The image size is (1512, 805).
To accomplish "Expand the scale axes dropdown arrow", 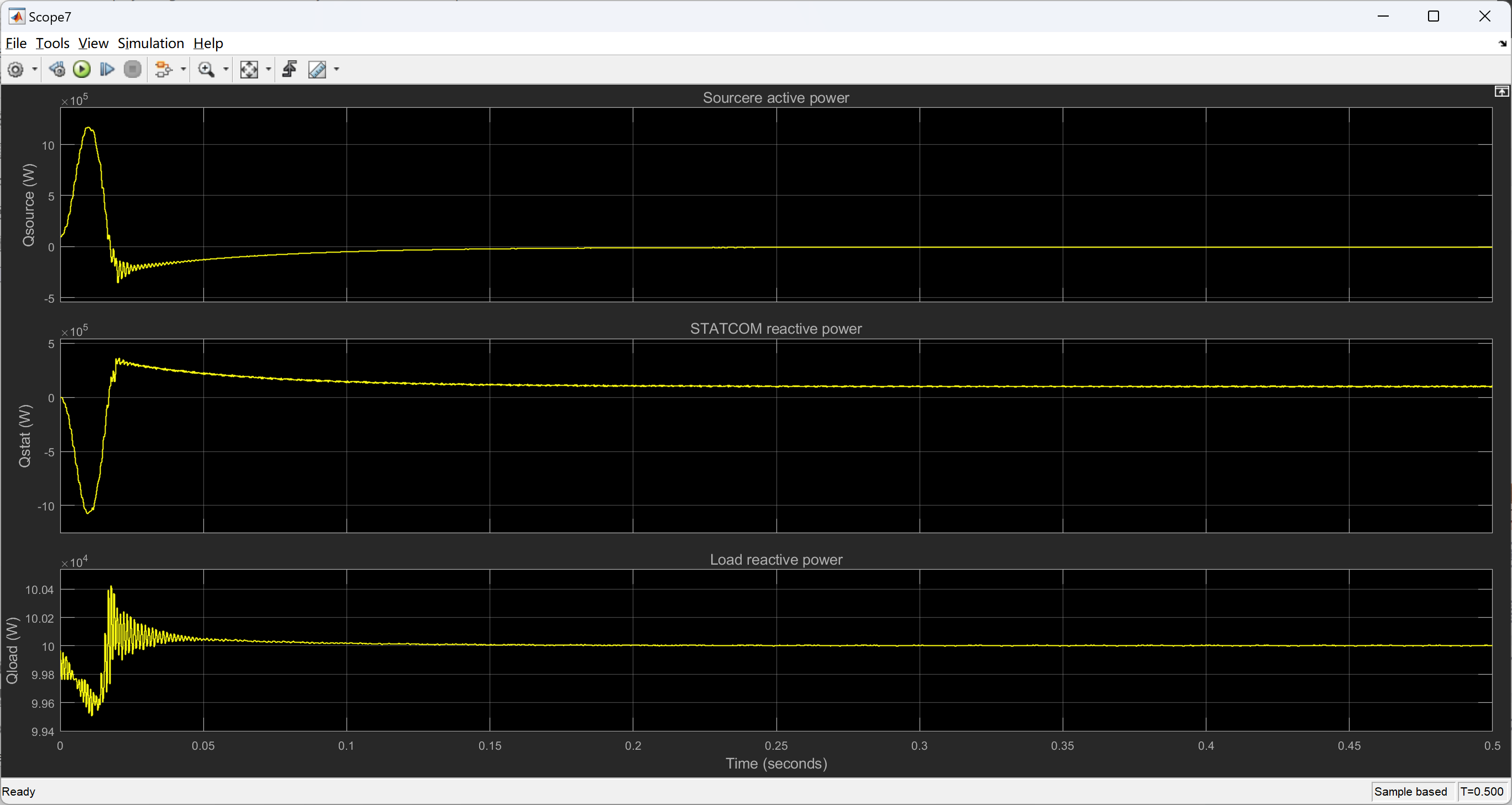I will (269, 69).
